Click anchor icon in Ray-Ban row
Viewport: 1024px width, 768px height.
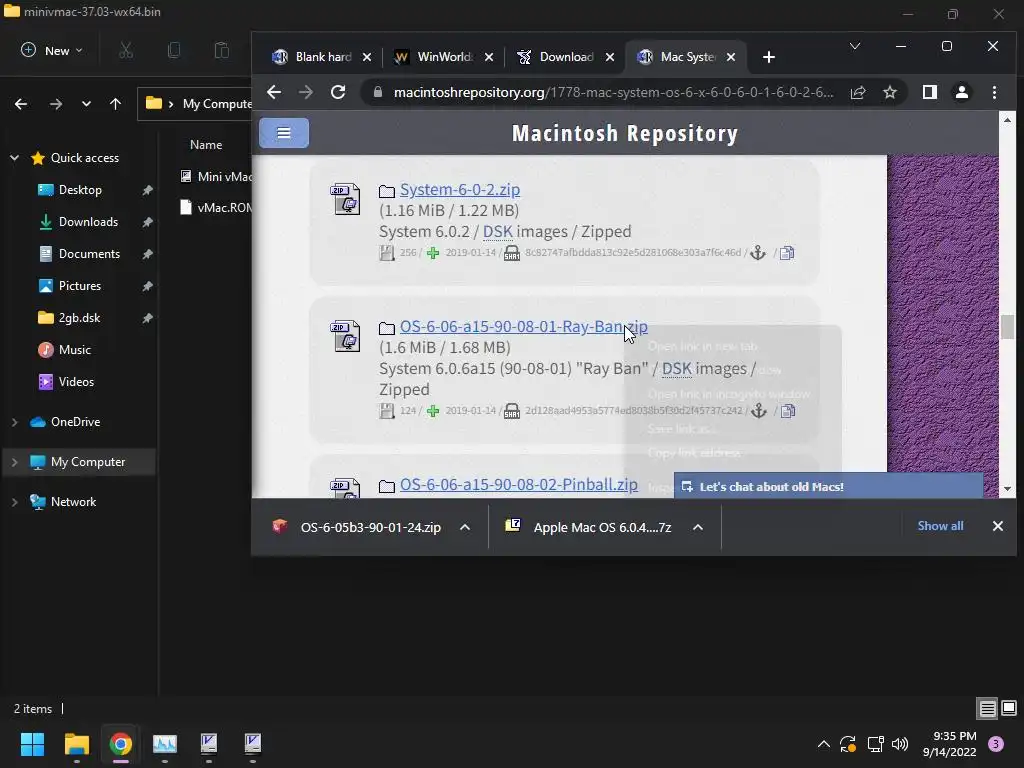point(758,411)
